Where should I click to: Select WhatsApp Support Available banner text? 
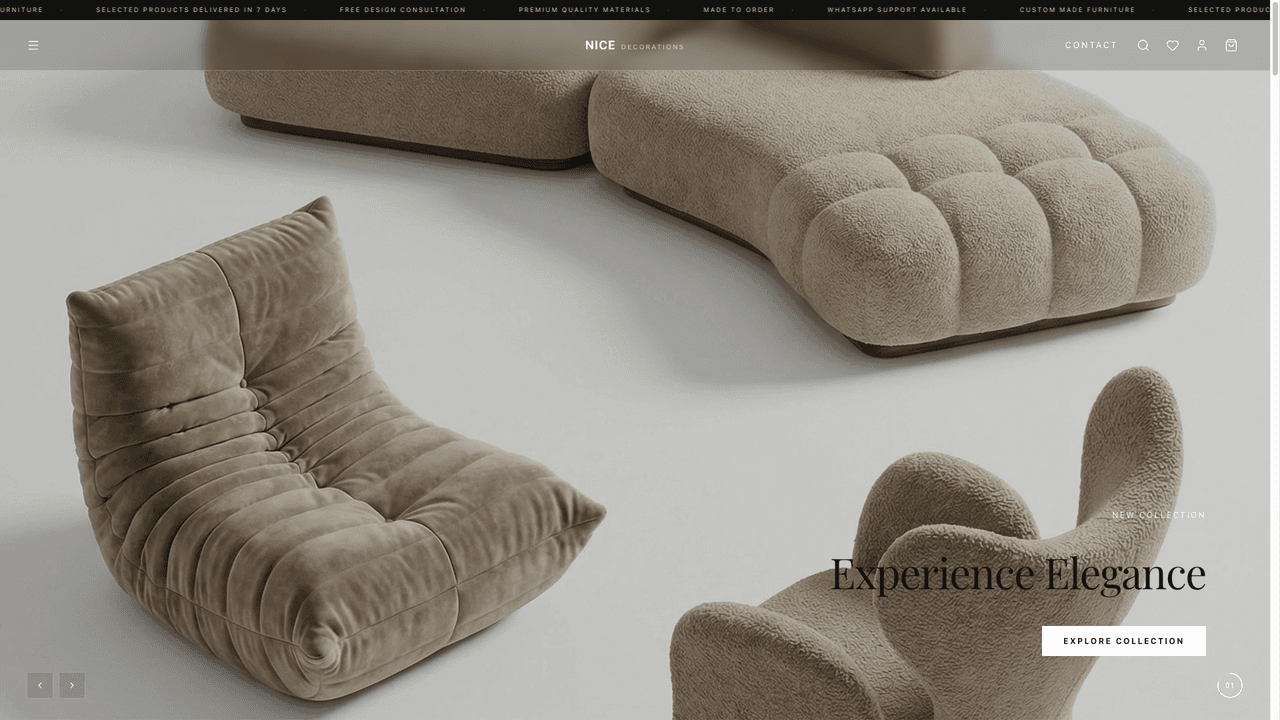(x=897, y=10)
